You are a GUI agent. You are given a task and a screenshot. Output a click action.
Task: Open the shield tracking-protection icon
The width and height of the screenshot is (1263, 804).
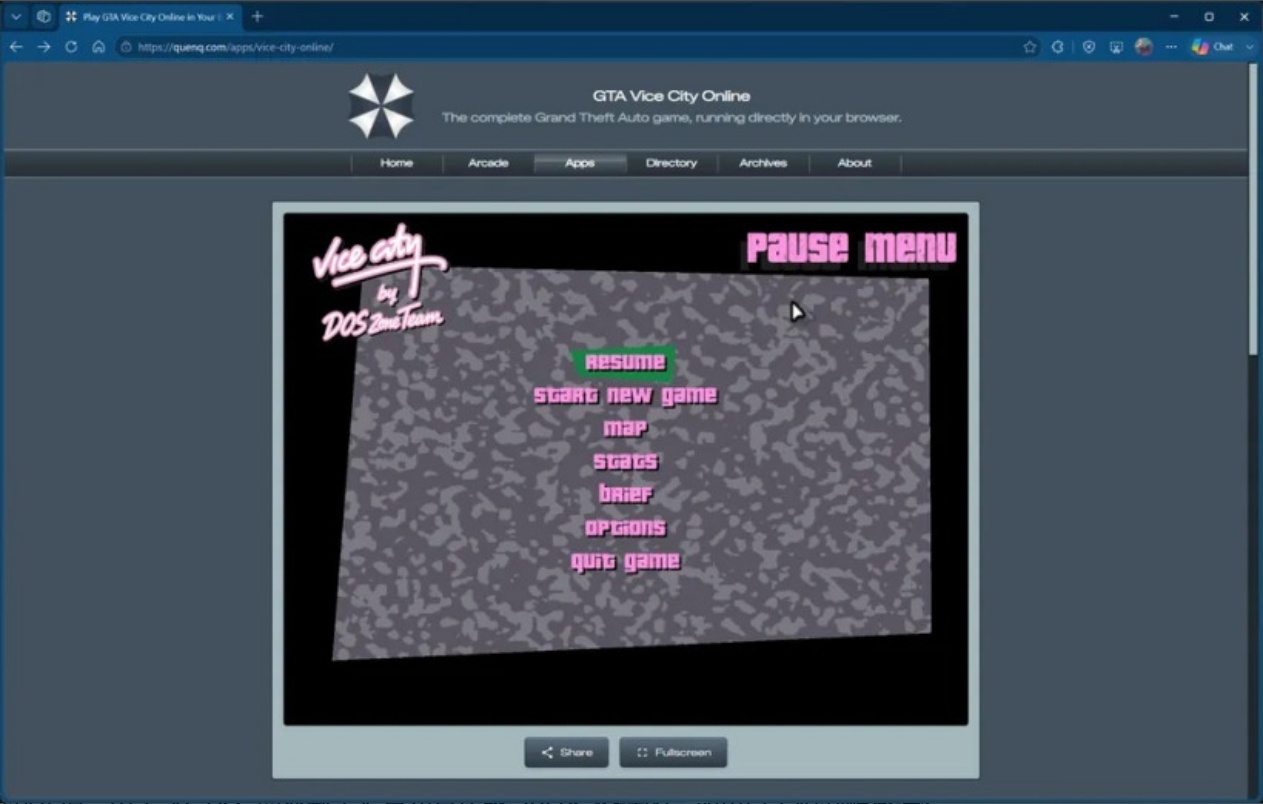point(1089,47)
